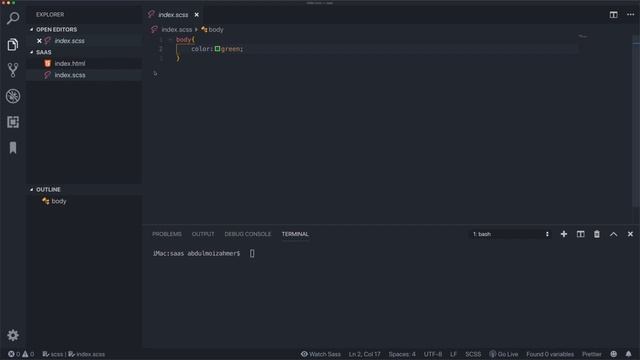Close the terminal panel
The image size is (640, 360).
click(x=630, y=234)
